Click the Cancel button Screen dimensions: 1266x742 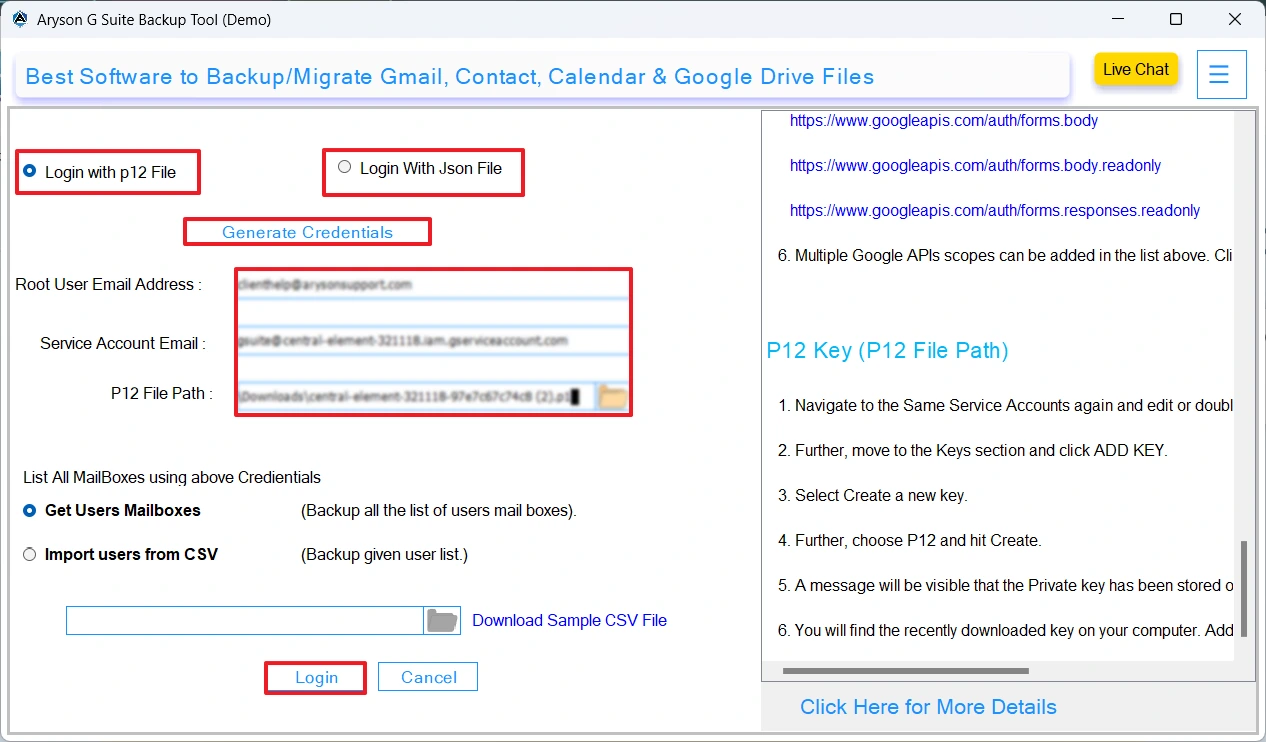coord(429,677)
